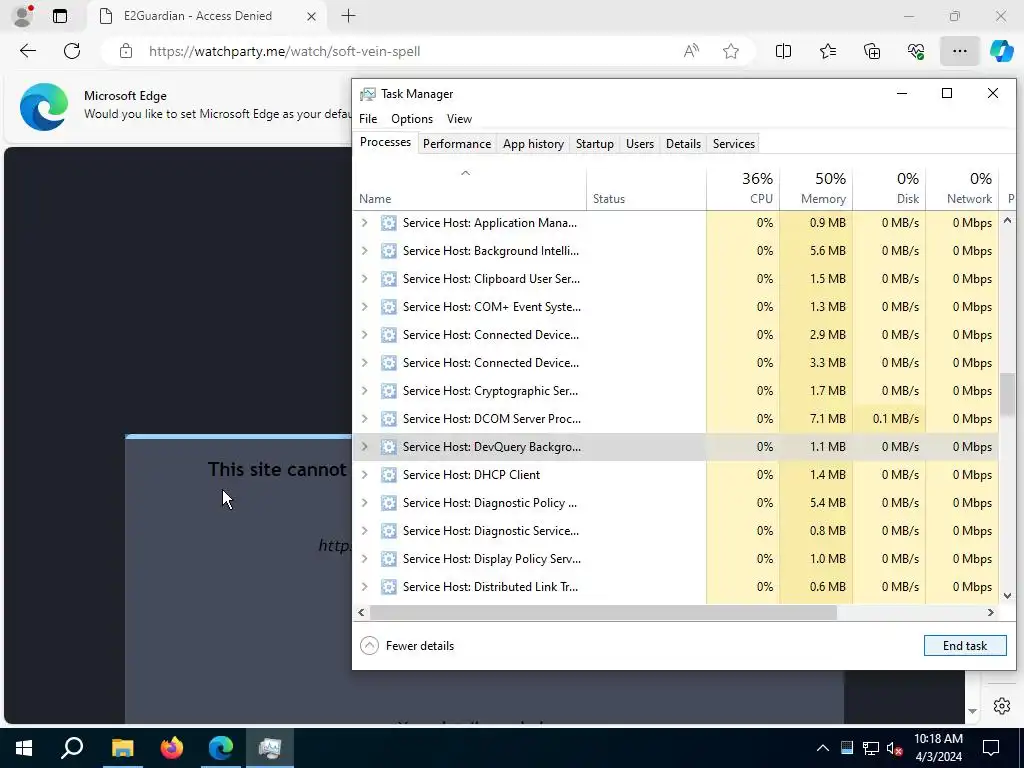Expand Service Host: Diagnostic Policy row
Screen dimensions: 1024x768
pos(364,503)
